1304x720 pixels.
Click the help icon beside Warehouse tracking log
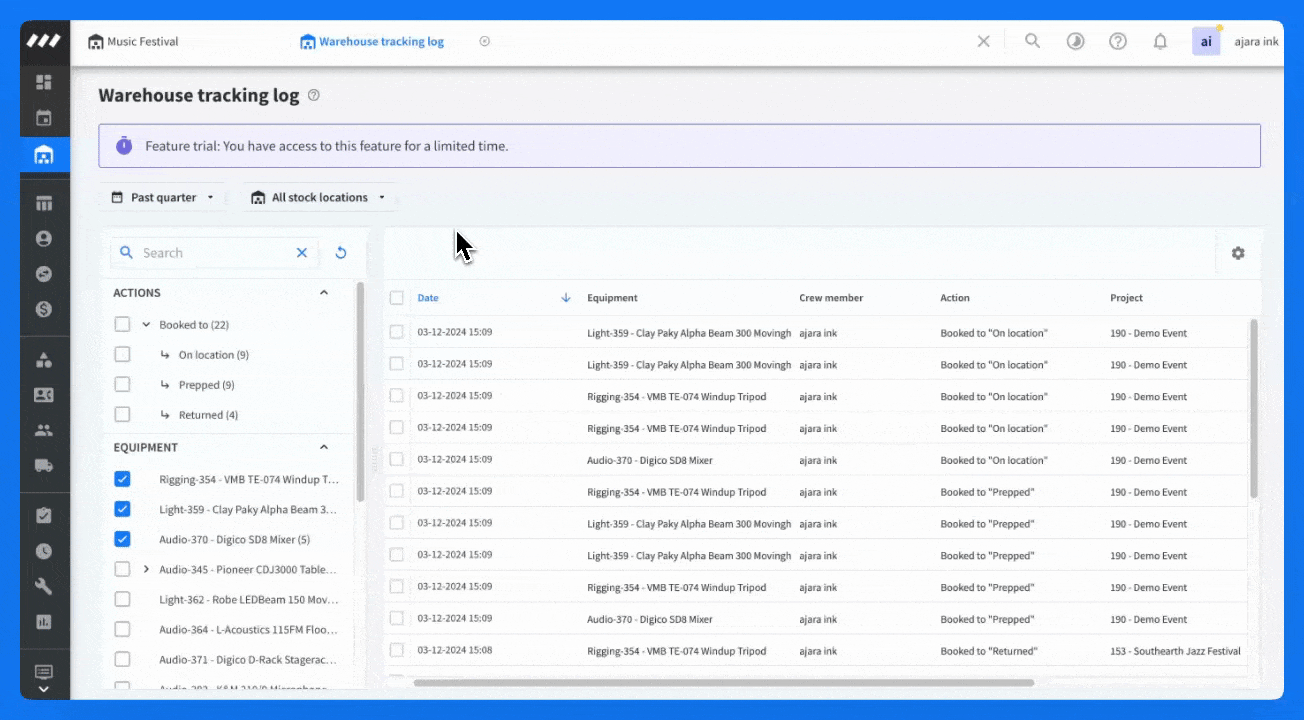click(x=314, y=96)
